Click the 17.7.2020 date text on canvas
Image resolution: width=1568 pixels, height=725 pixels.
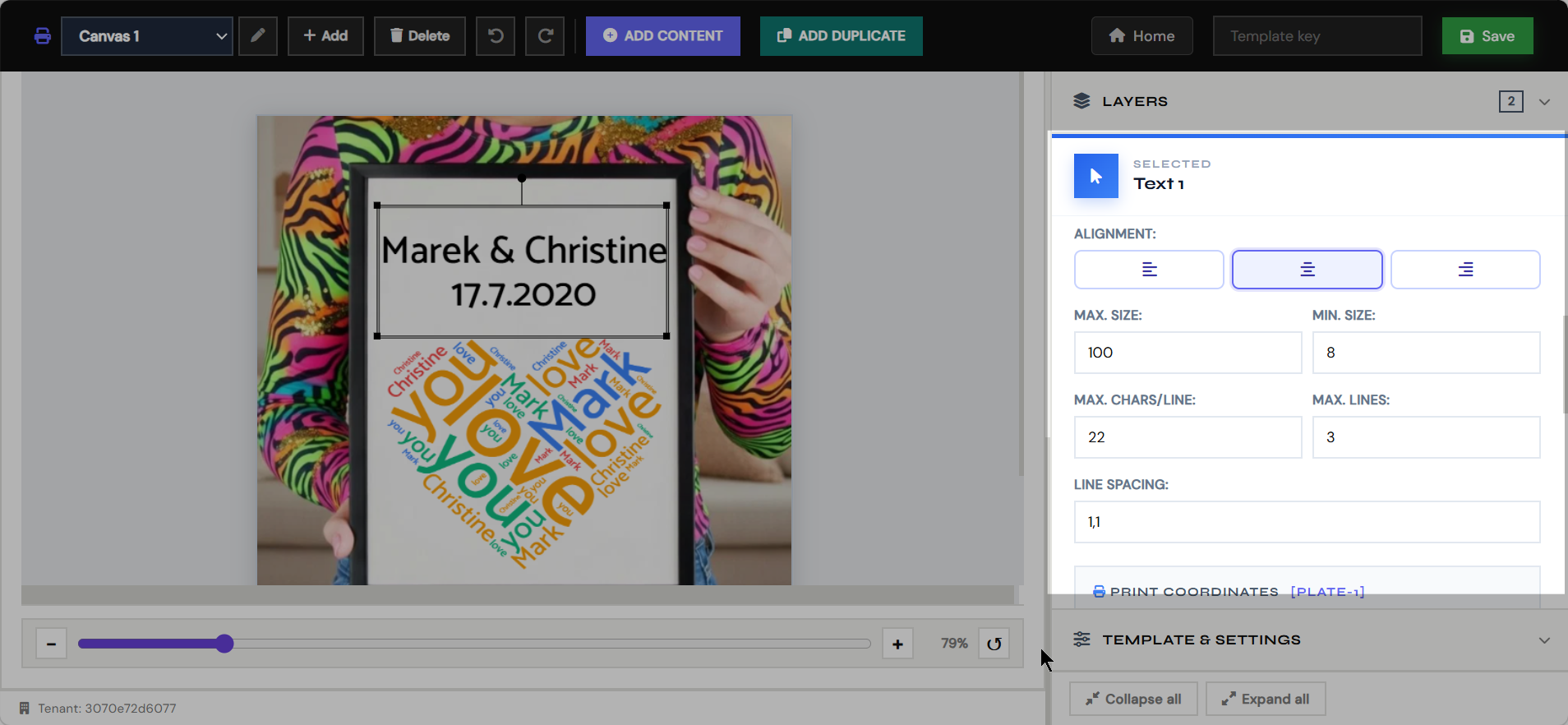point(523,295)
